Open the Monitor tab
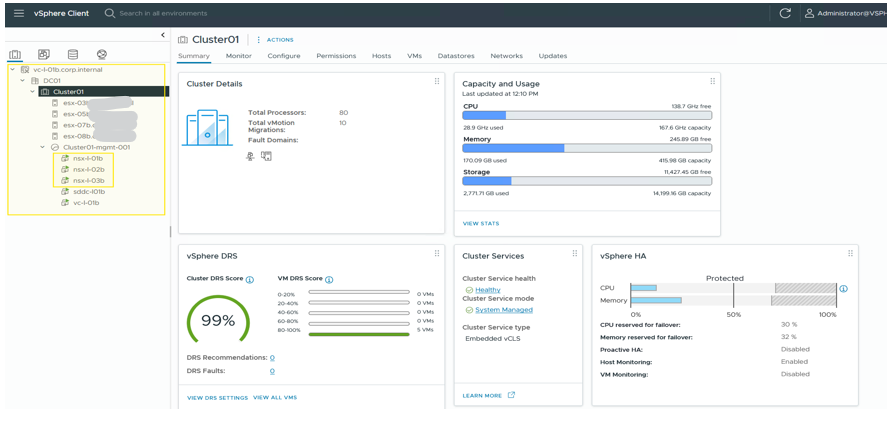The width and height of the screenshot is (894, 421). click(x=238, y=56)
